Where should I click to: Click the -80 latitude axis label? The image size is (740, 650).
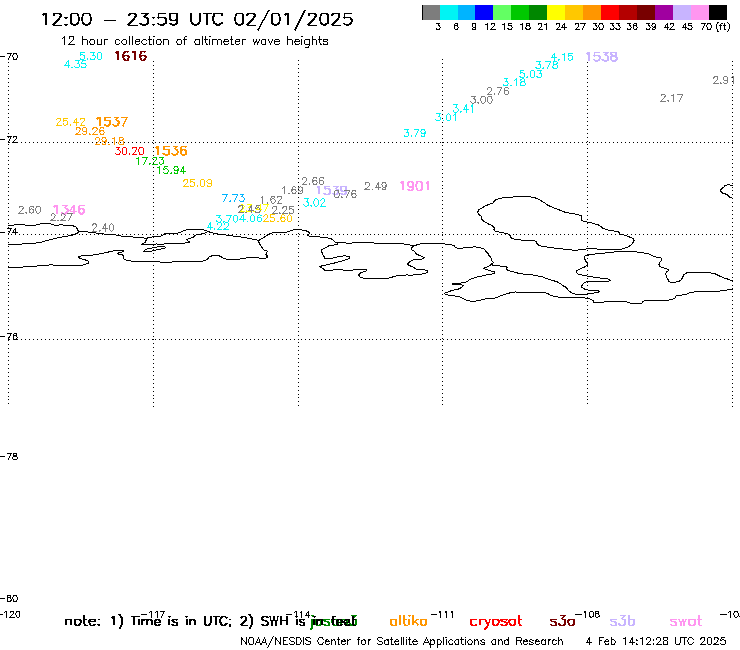point(9,599)
